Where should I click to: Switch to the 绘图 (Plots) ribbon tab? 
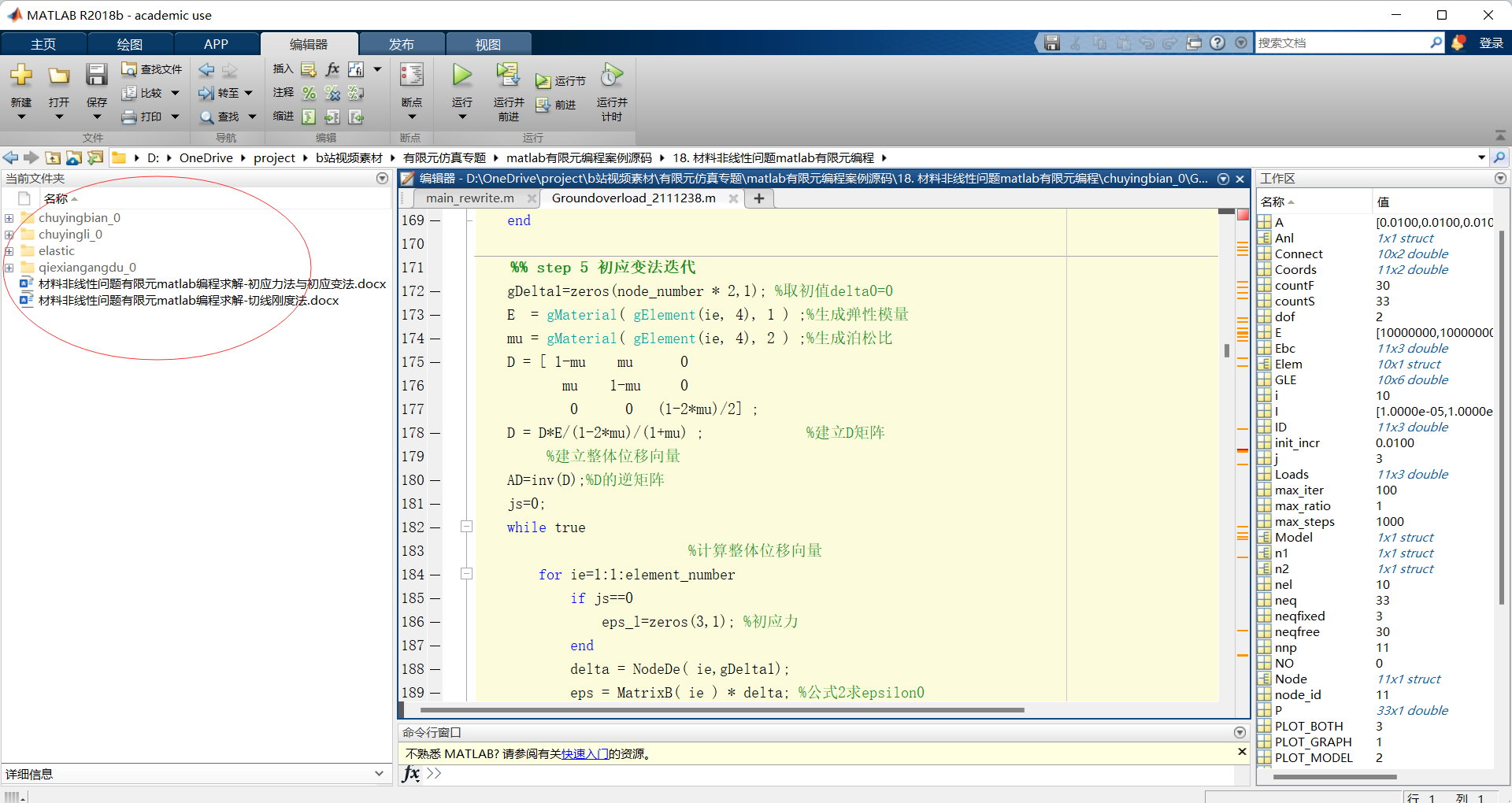coord(130,44)
